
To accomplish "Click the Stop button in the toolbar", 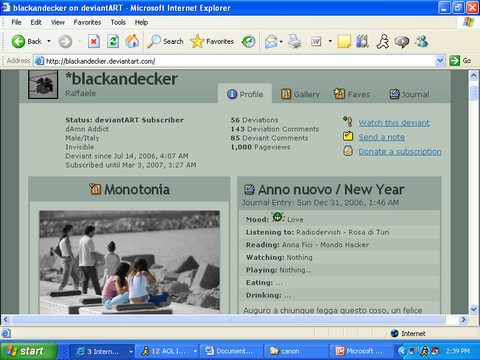I will click(x=94, y=42).
